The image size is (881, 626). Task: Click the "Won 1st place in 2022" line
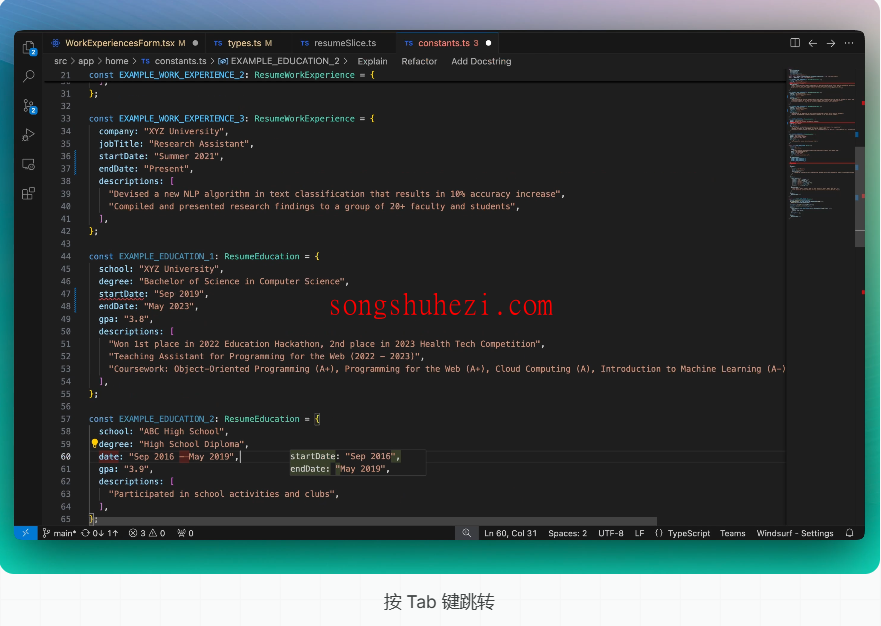tap(326, 343)
